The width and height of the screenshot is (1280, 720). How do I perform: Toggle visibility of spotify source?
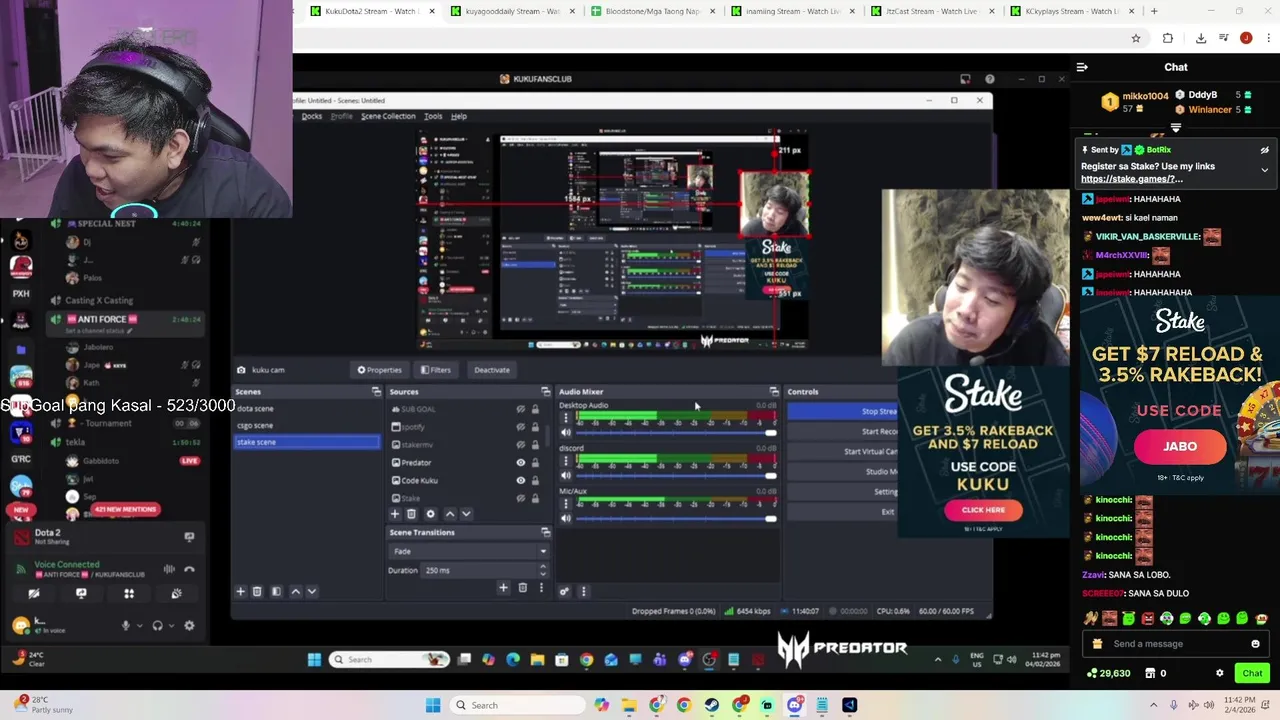tap(520, 427)
